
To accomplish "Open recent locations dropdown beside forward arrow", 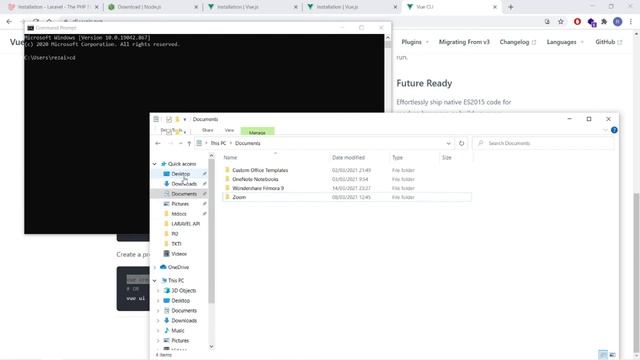I will click(x=180, y=144).
